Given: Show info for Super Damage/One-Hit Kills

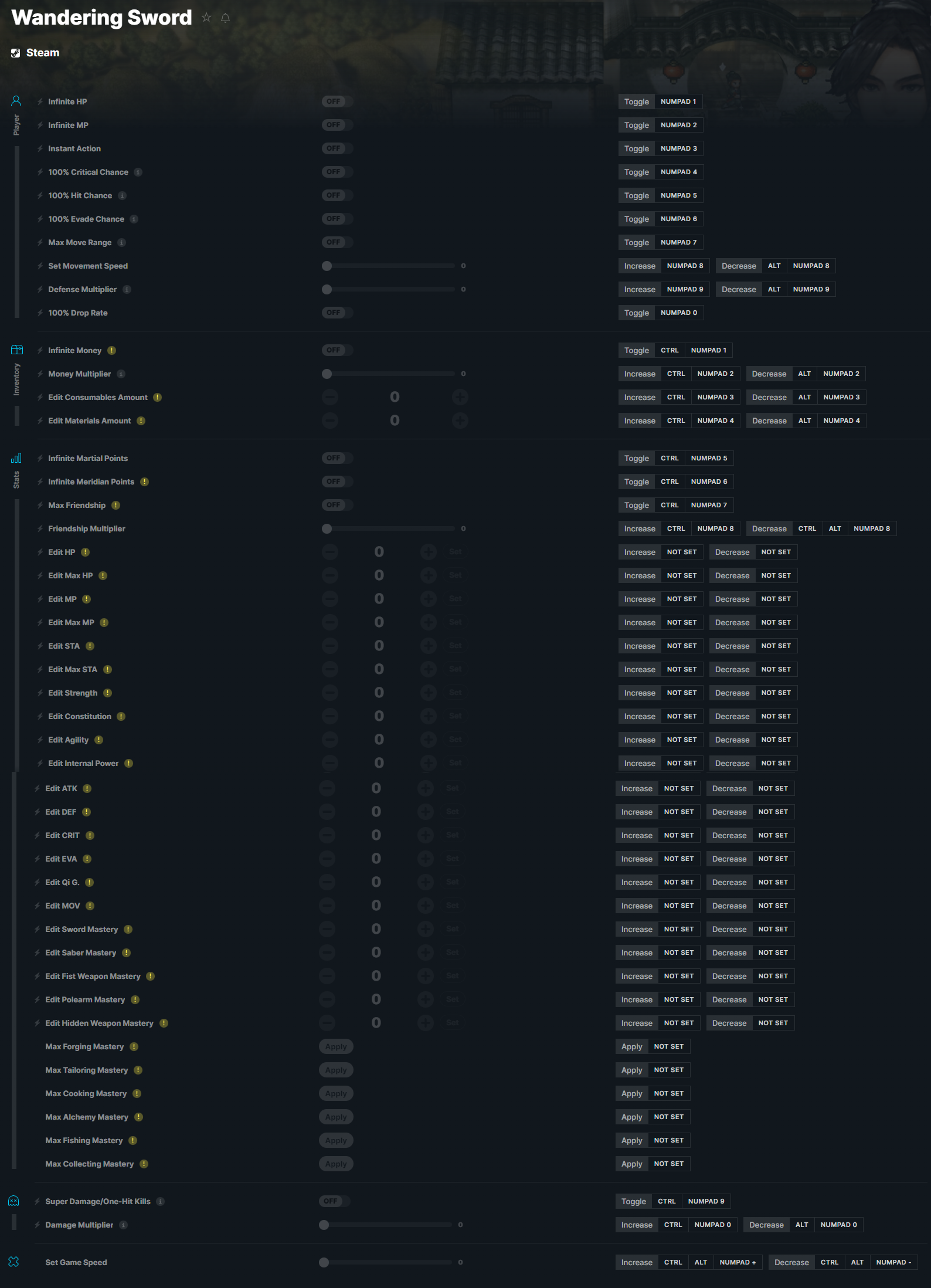Looking at the screenshot, I should (160, 1201).
